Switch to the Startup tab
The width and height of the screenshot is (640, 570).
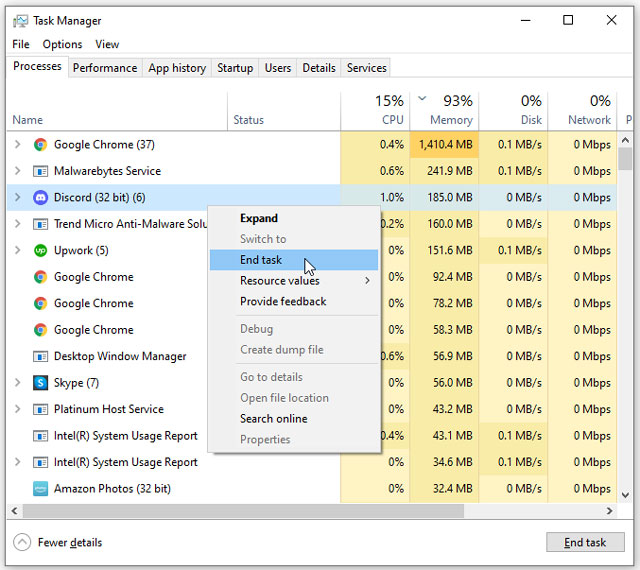click(235, 68)
